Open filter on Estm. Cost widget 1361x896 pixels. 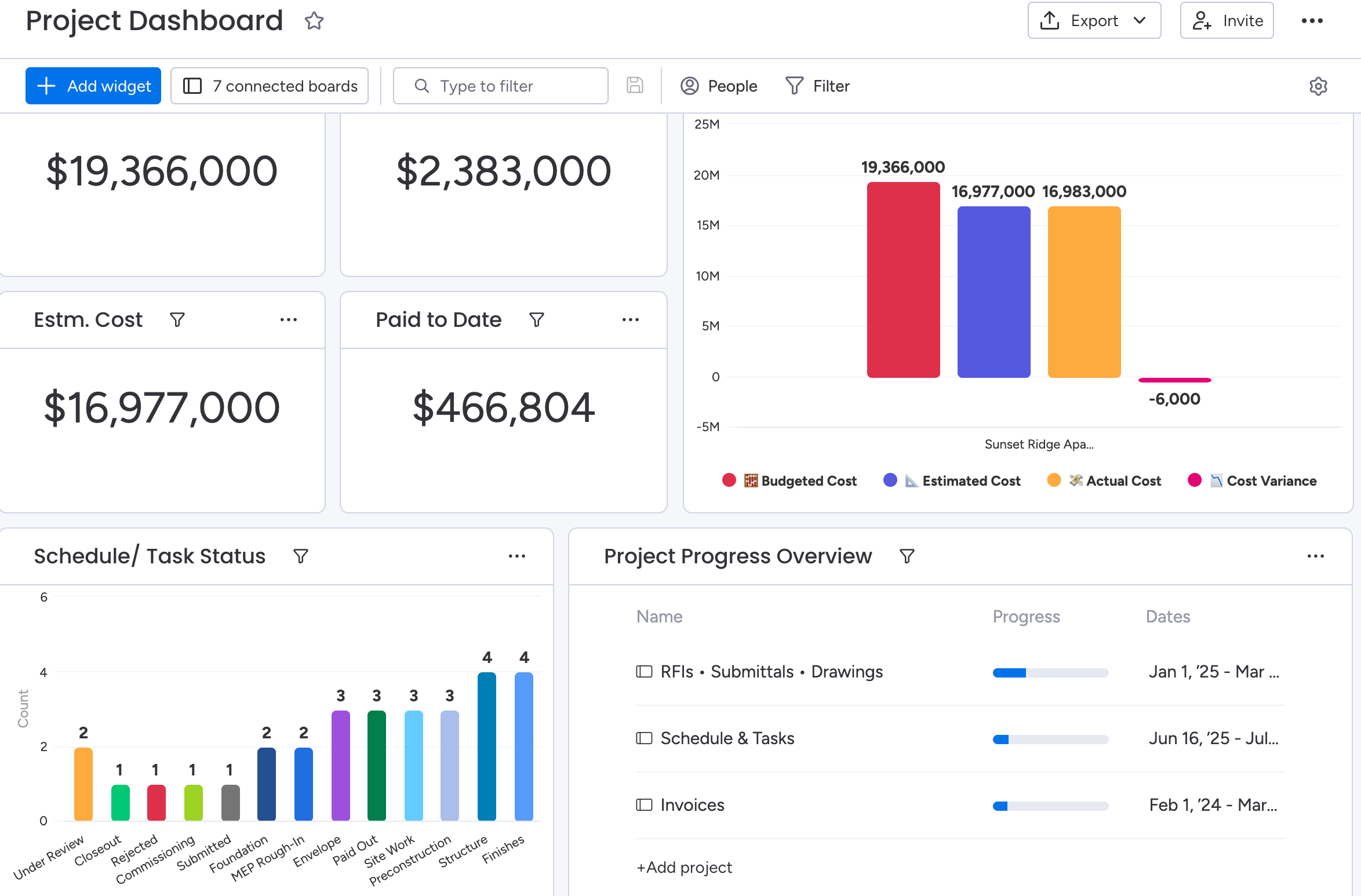tap(177, 320)
